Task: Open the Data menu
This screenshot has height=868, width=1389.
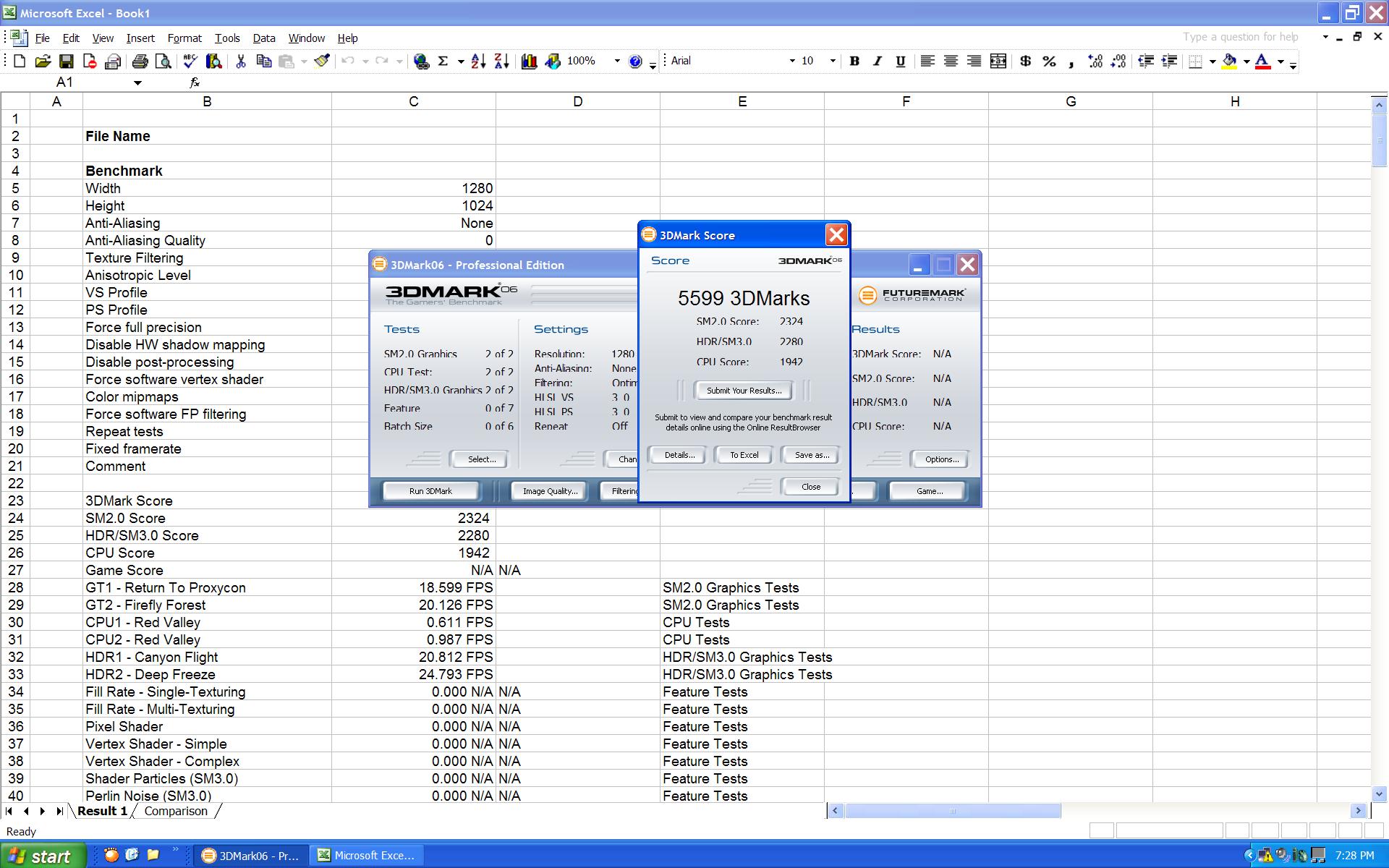Action: (x=264, y=38)
